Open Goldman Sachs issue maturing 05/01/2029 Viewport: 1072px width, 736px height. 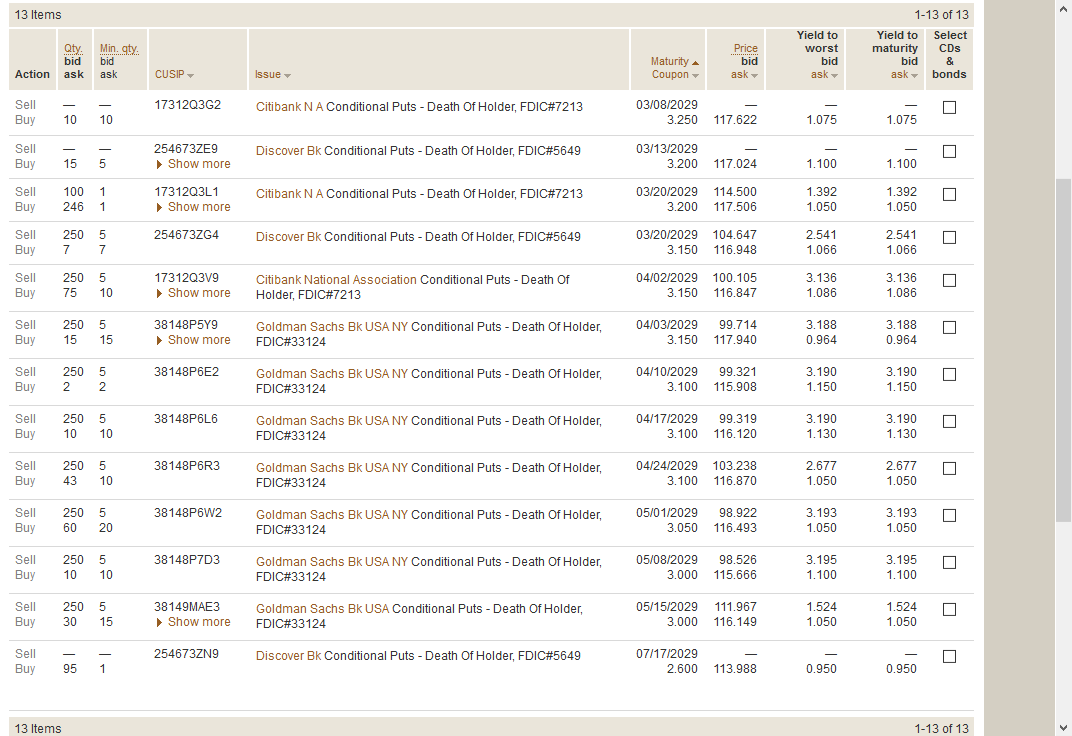click(332, 515)
